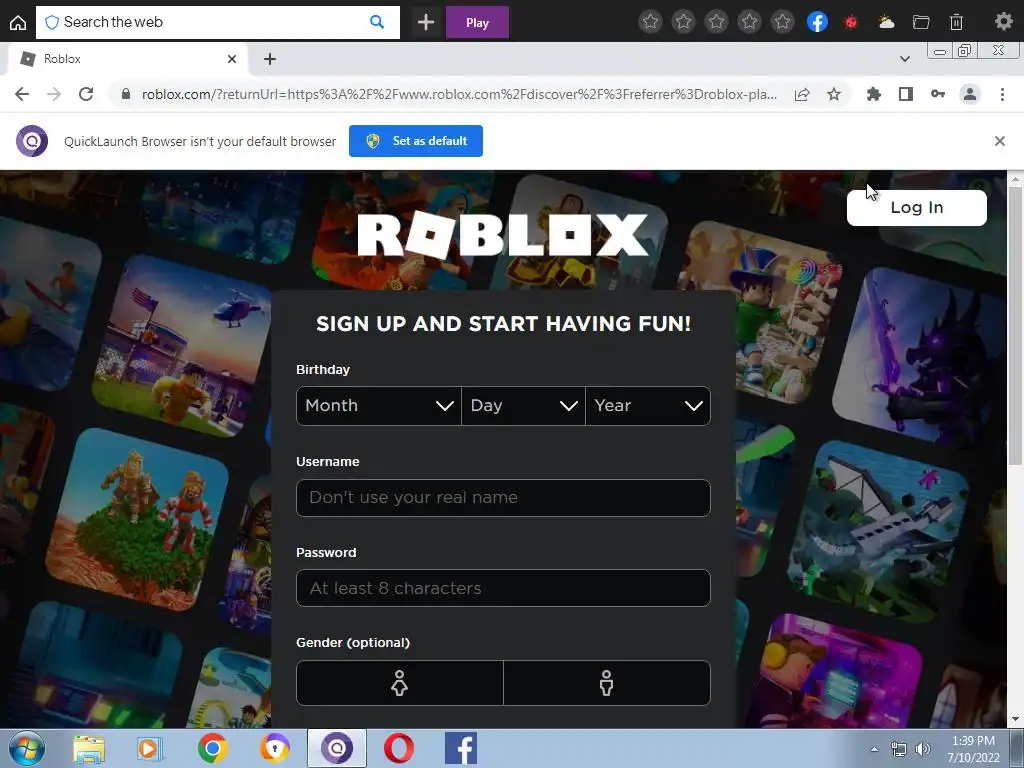
Task: Expand the tab search chevron
Action: pyautogui.click(x=904, y=59)
